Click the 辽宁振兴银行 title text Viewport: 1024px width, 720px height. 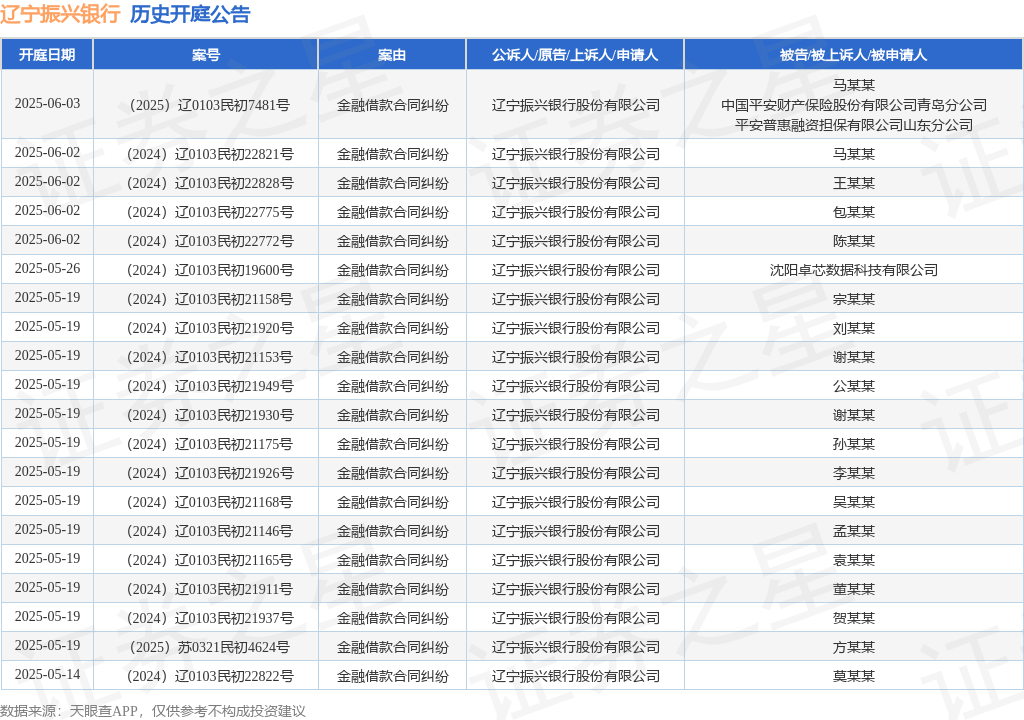(60, 14)
